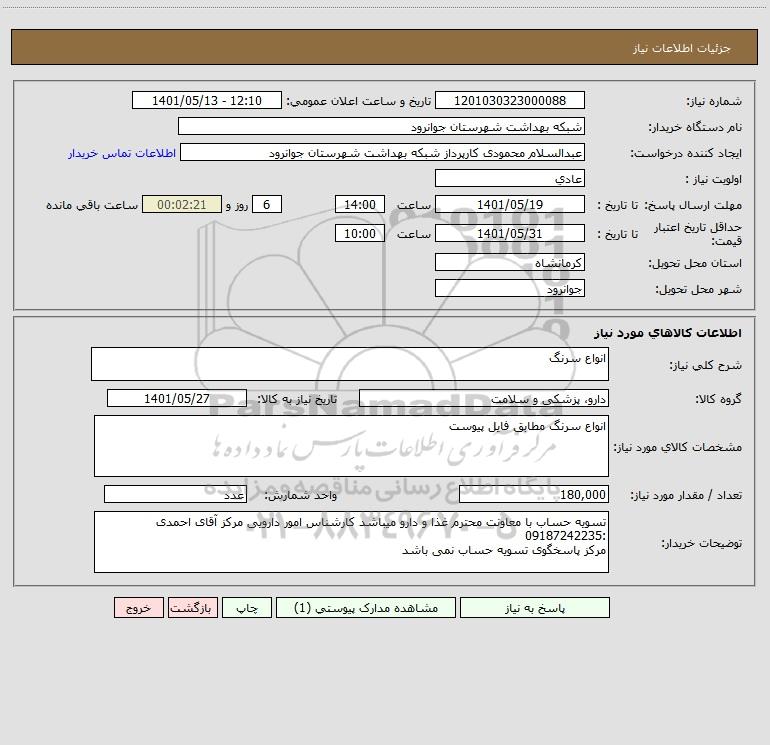Open اطلاعات تماس خریدار link
The width and height of the screenshot is (770, 745).
[122, 153]
